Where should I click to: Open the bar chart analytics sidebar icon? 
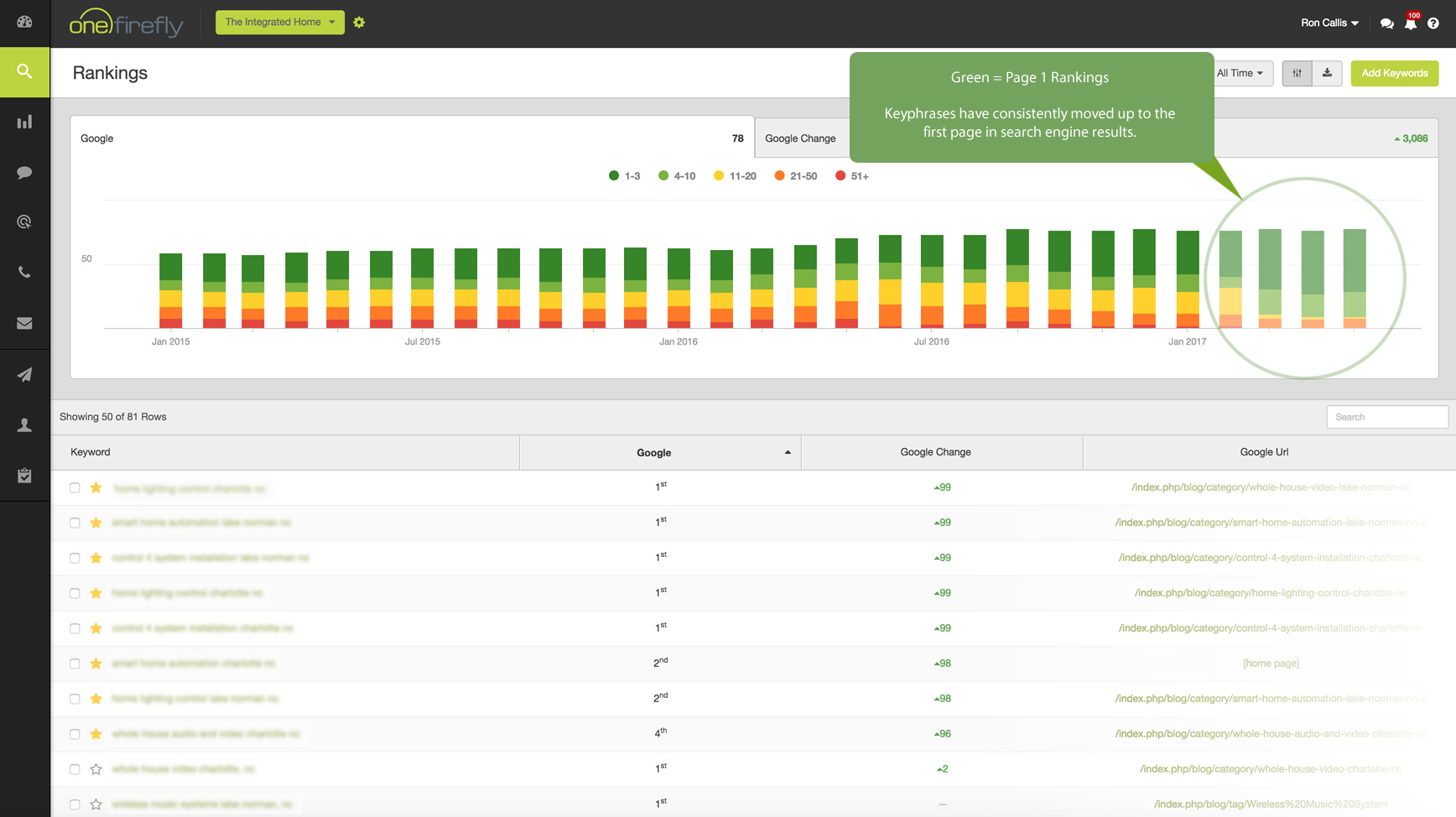click(x=24, y=122)
